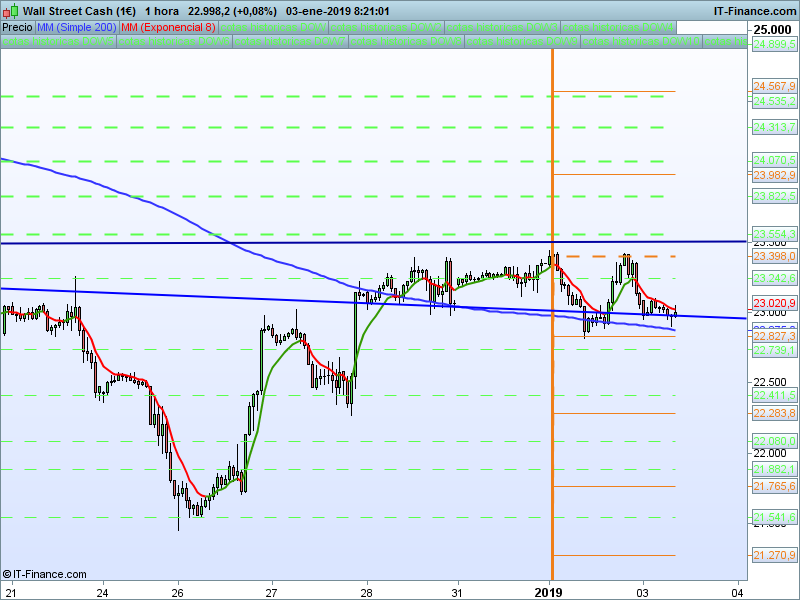Viewport: 800px width, 600px height.
Task: Open the cotas historicas DOW9 label
Action: [x=522, y=41]
